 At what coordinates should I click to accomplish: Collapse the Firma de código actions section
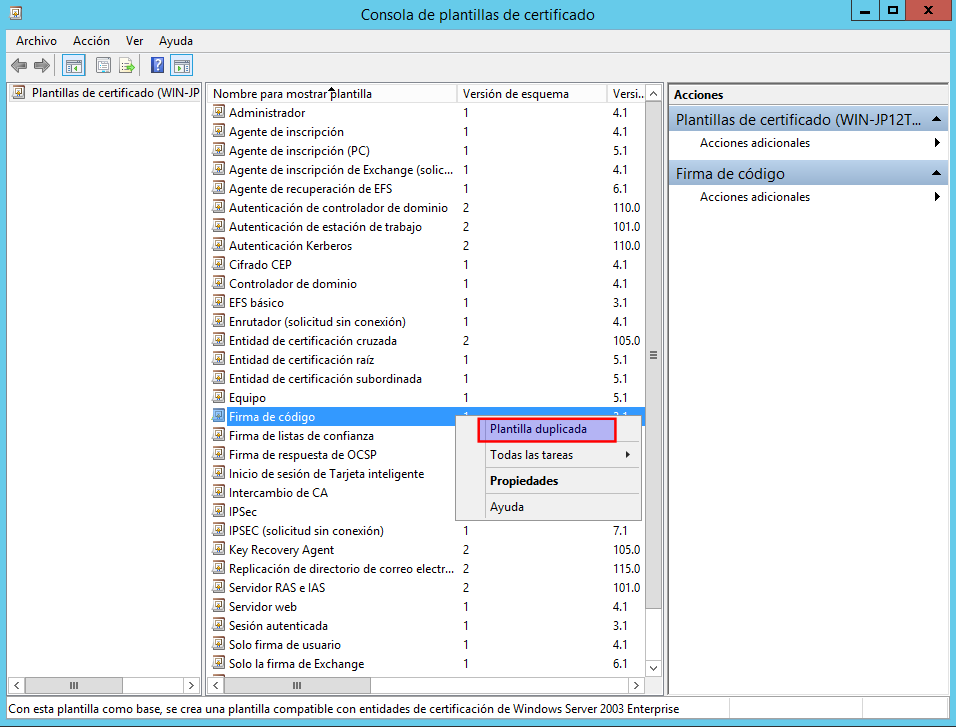936,174
